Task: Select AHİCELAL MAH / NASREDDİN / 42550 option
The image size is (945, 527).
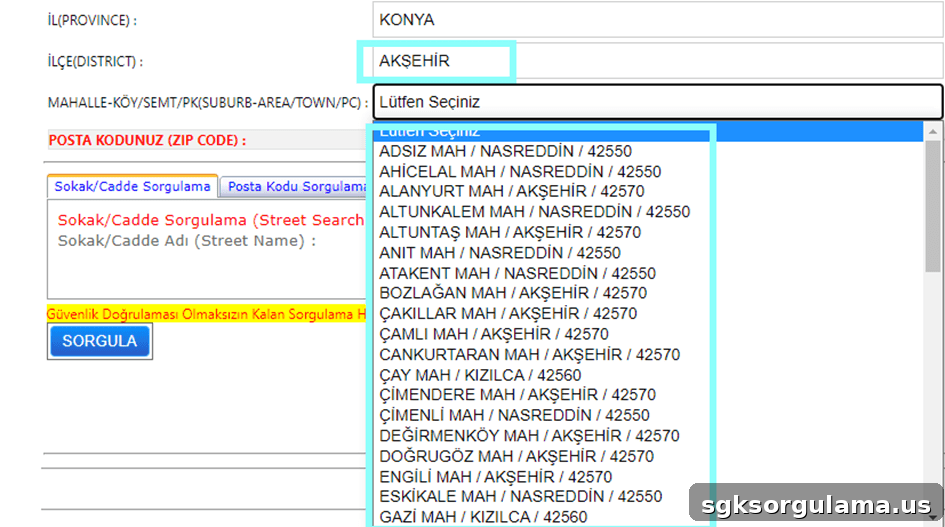Action: point(648,172)
